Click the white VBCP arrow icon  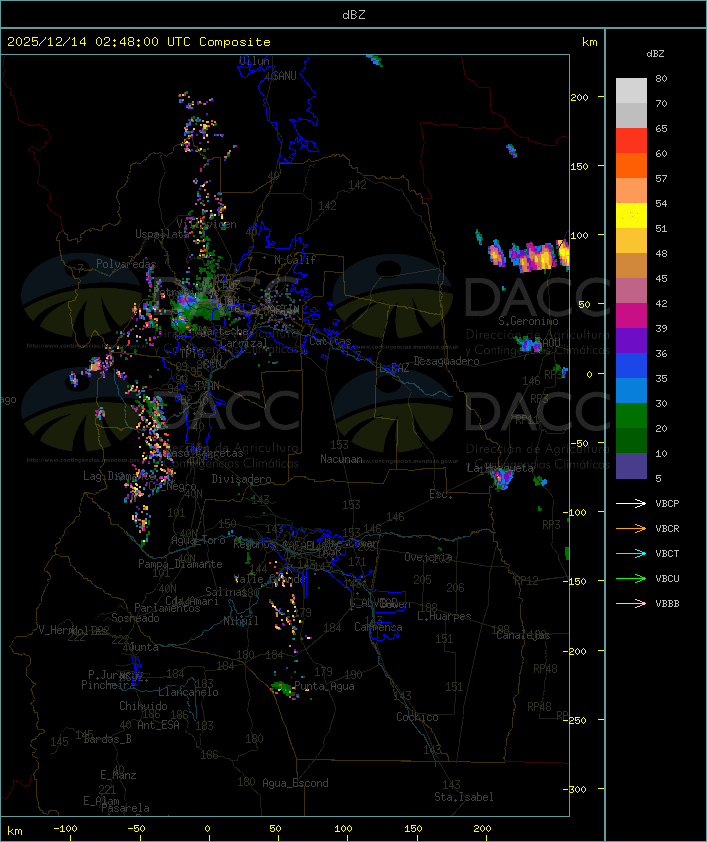click(x=631, y=503)
